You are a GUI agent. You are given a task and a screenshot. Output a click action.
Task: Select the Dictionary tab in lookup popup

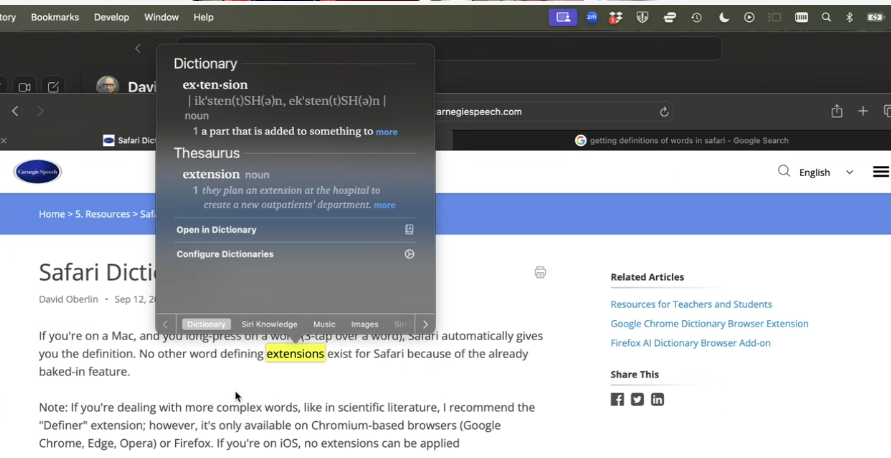point(206,324)
